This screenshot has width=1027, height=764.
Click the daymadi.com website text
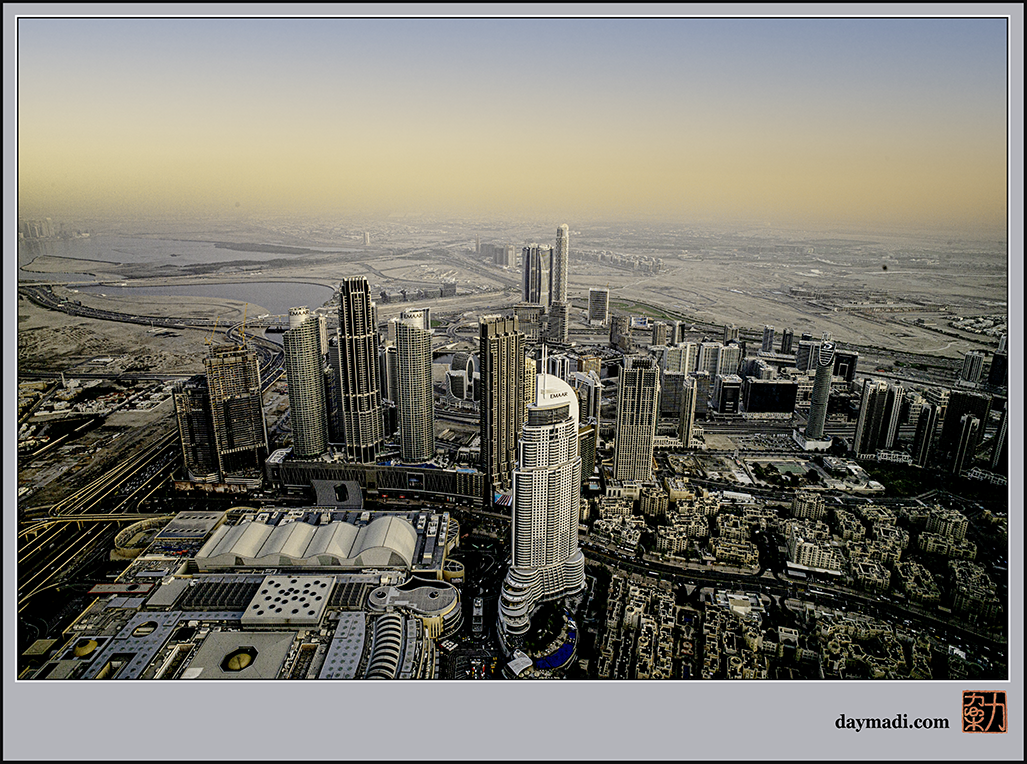tap(891, 722)
